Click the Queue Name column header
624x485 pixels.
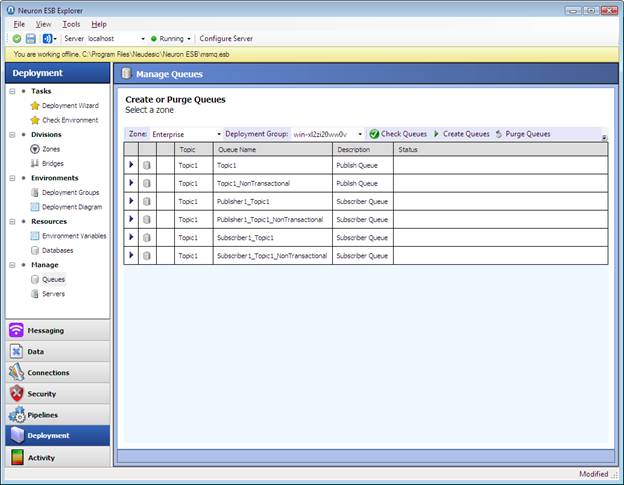point(273,150)
